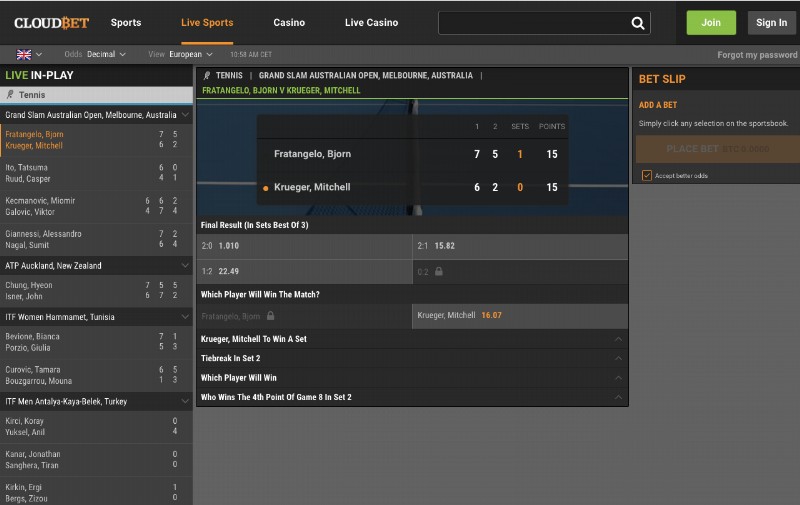Open the language dropdown arrow

click(x=39, y=55)
